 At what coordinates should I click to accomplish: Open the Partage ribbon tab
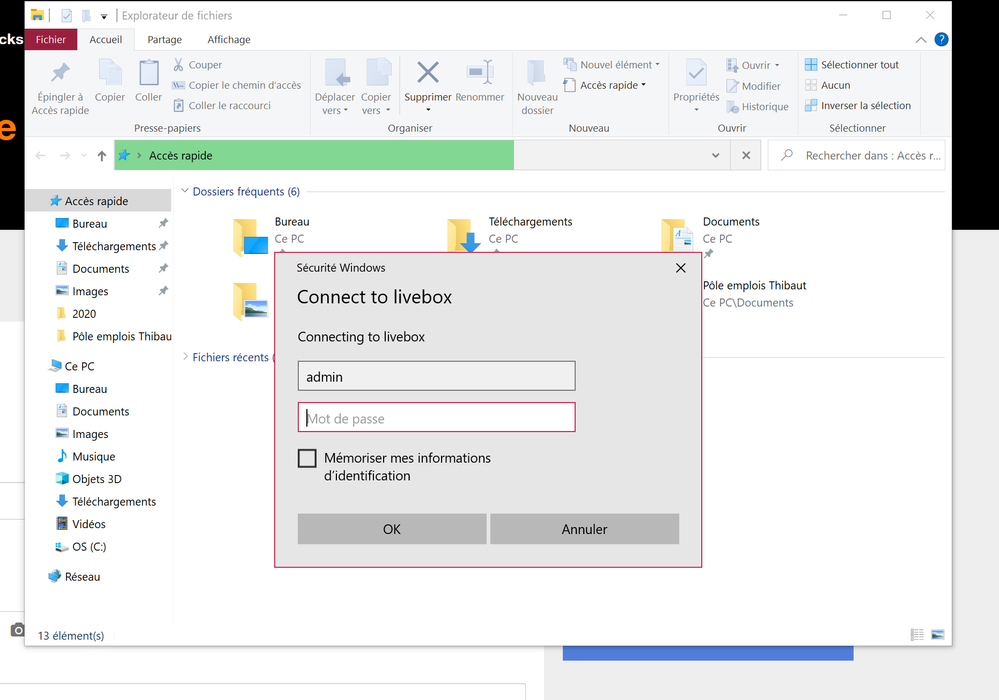164,40
